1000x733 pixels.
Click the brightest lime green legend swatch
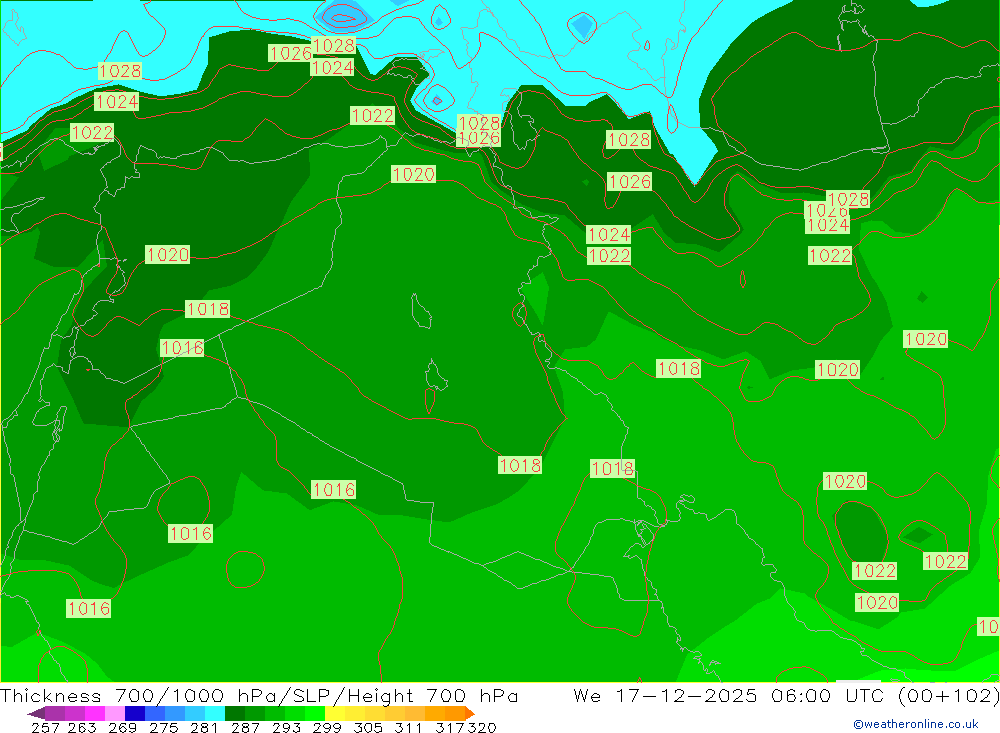315,713
